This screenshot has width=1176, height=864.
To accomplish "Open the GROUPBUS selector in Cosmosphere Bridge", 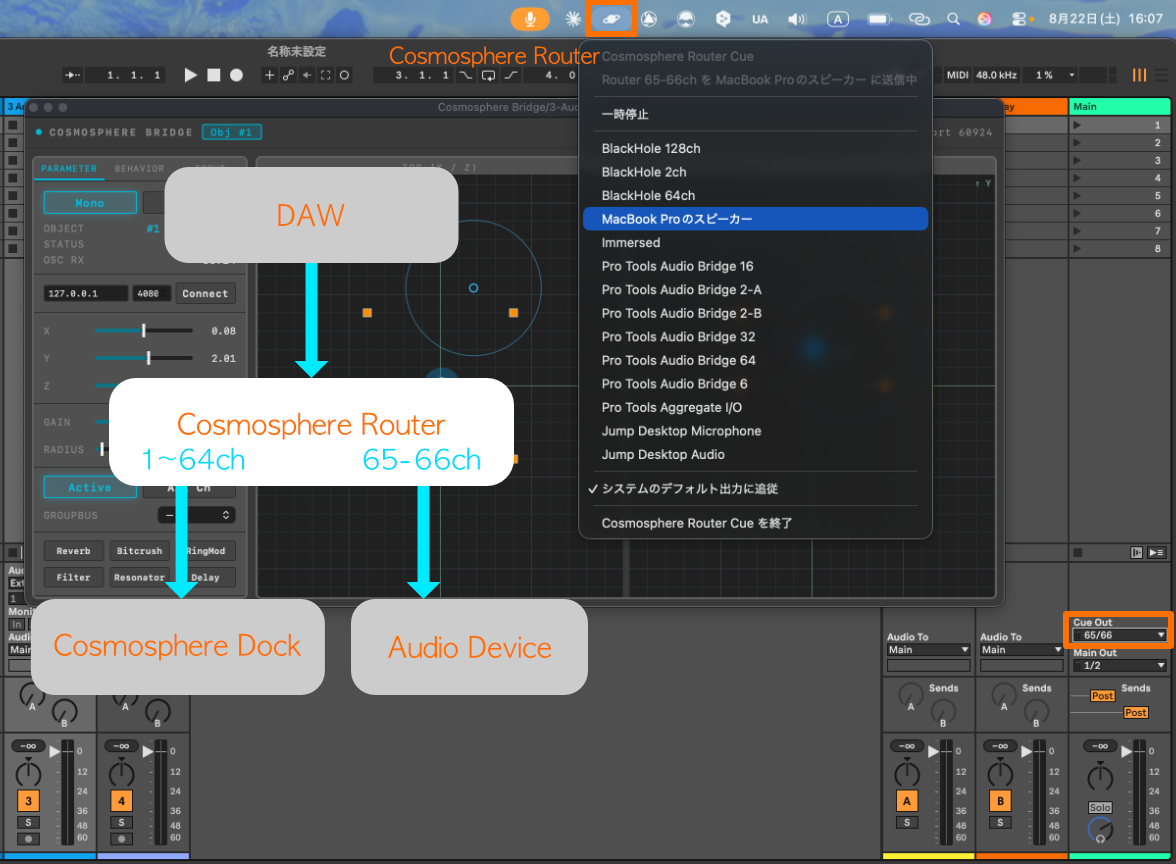I will [x=196, y=514].
